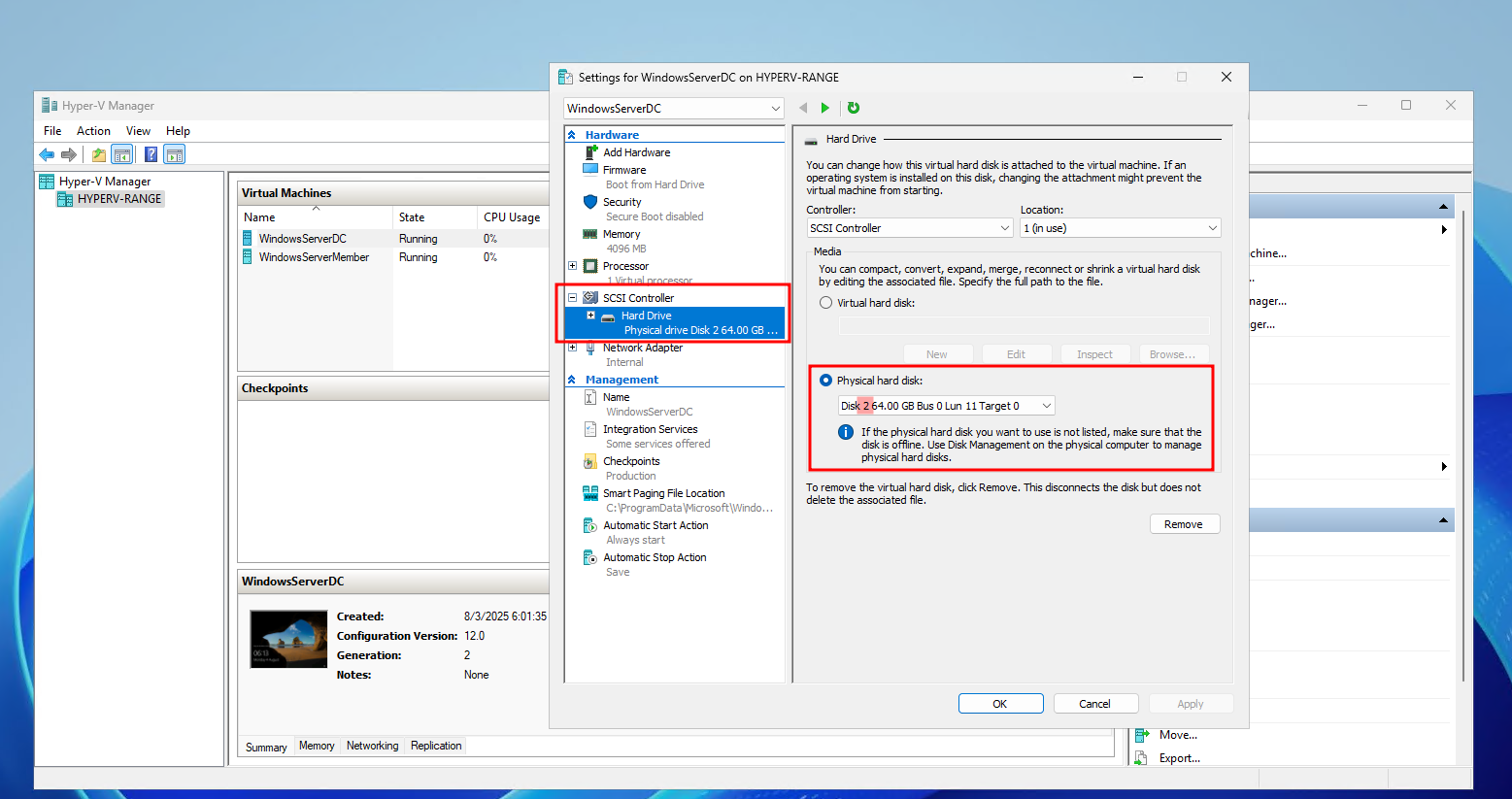The width and height of the screenshot is (1512, 799).
Task: Click the Back arrow in Hyper-V Manager toolbar
Action: point(47,154)
